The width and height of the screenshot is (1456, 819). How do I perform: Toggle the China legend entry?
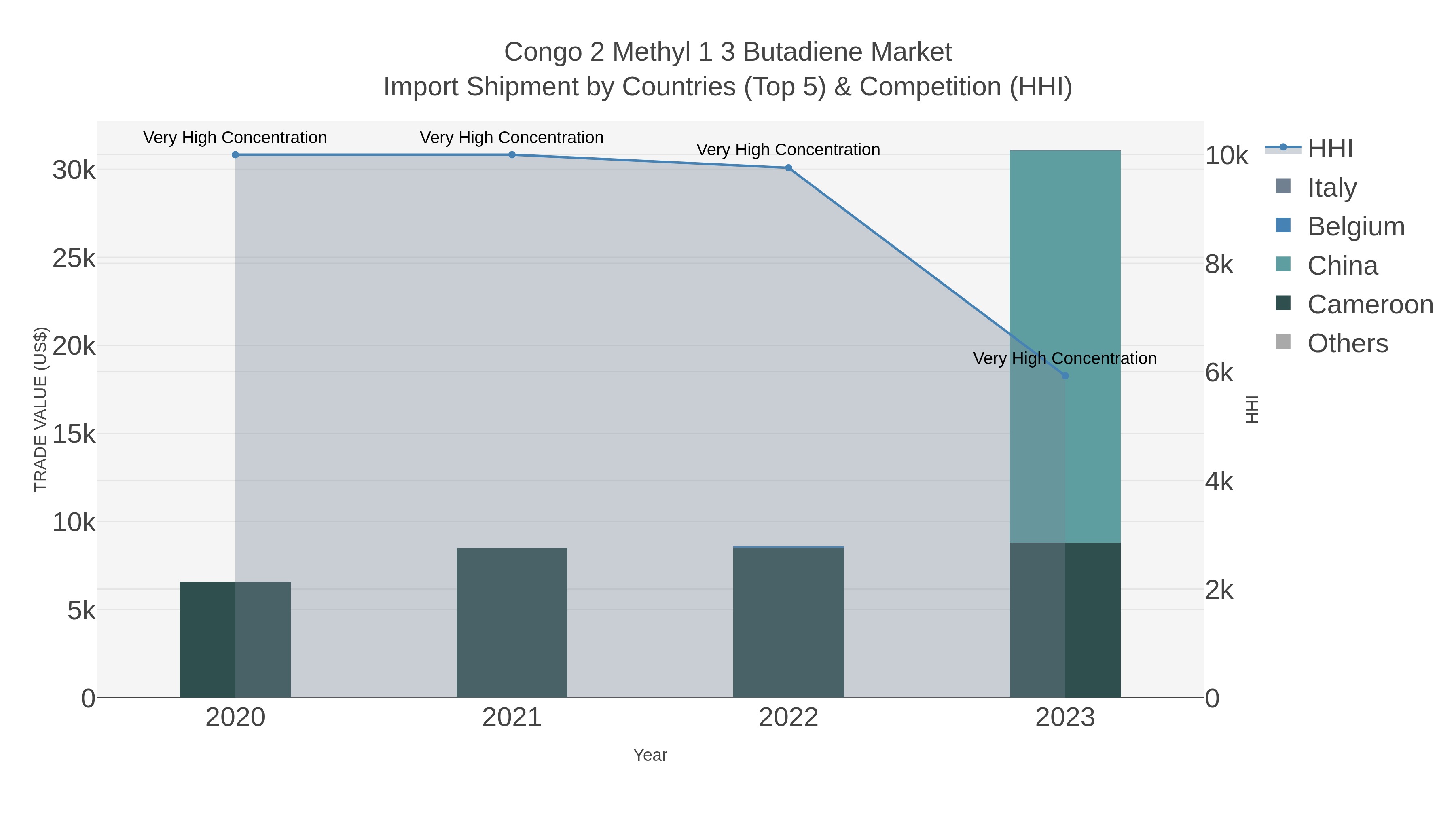pos(1327,265)
